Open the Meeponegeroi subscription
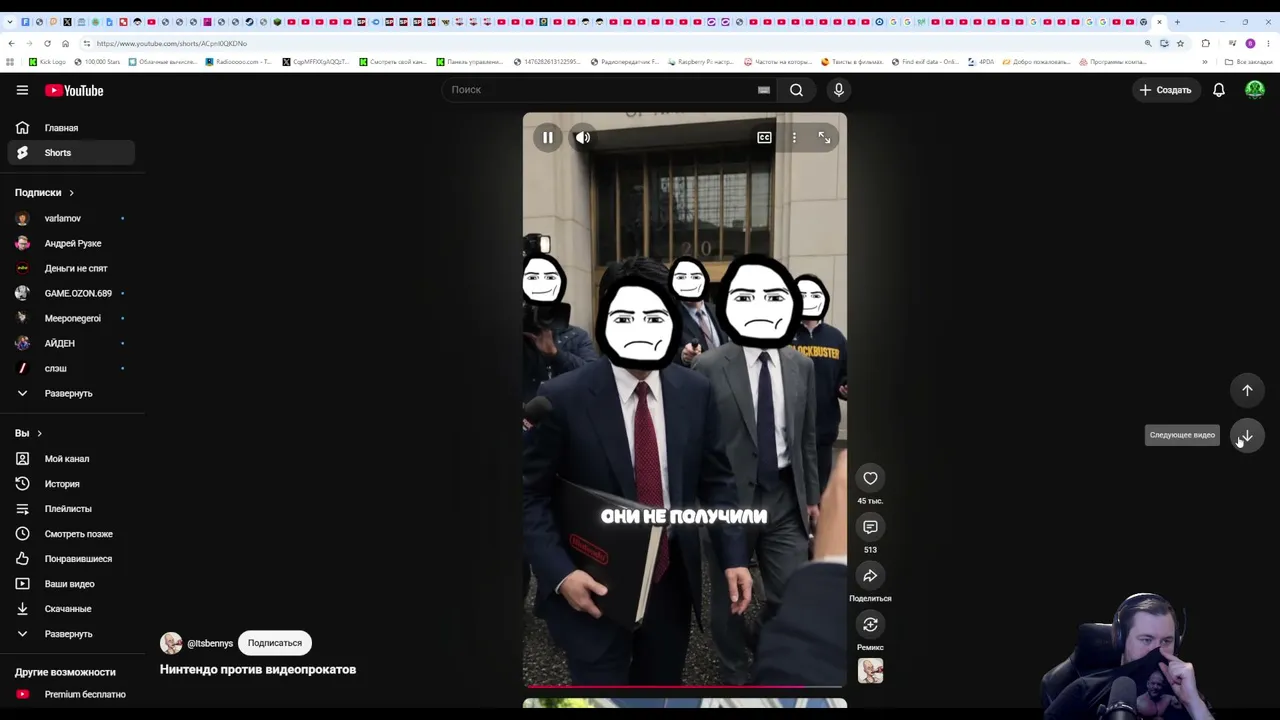The image size is (1280, 720). (70, 318)
